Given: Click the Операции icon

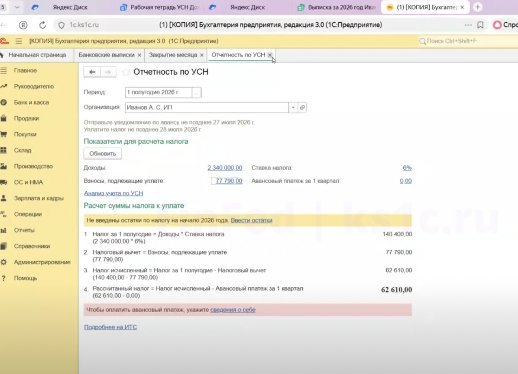Looking at the screenshot, I should pyautogui.click(x=3, y=214).
